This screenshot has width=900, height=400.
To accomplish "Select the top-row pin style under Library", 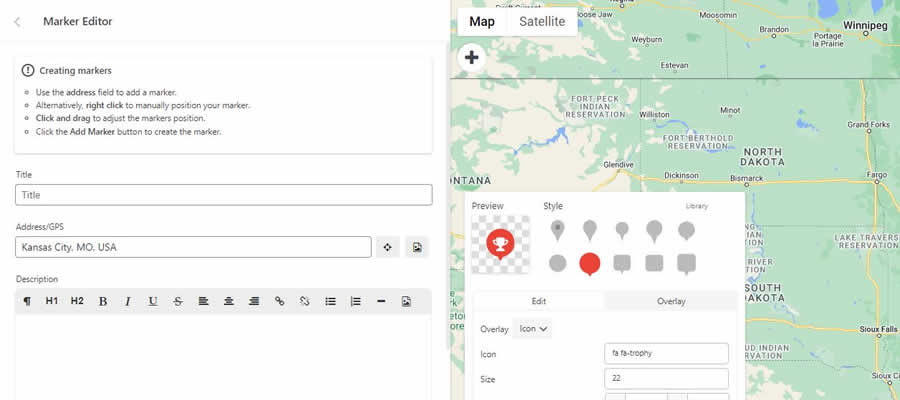I will 686,231.
